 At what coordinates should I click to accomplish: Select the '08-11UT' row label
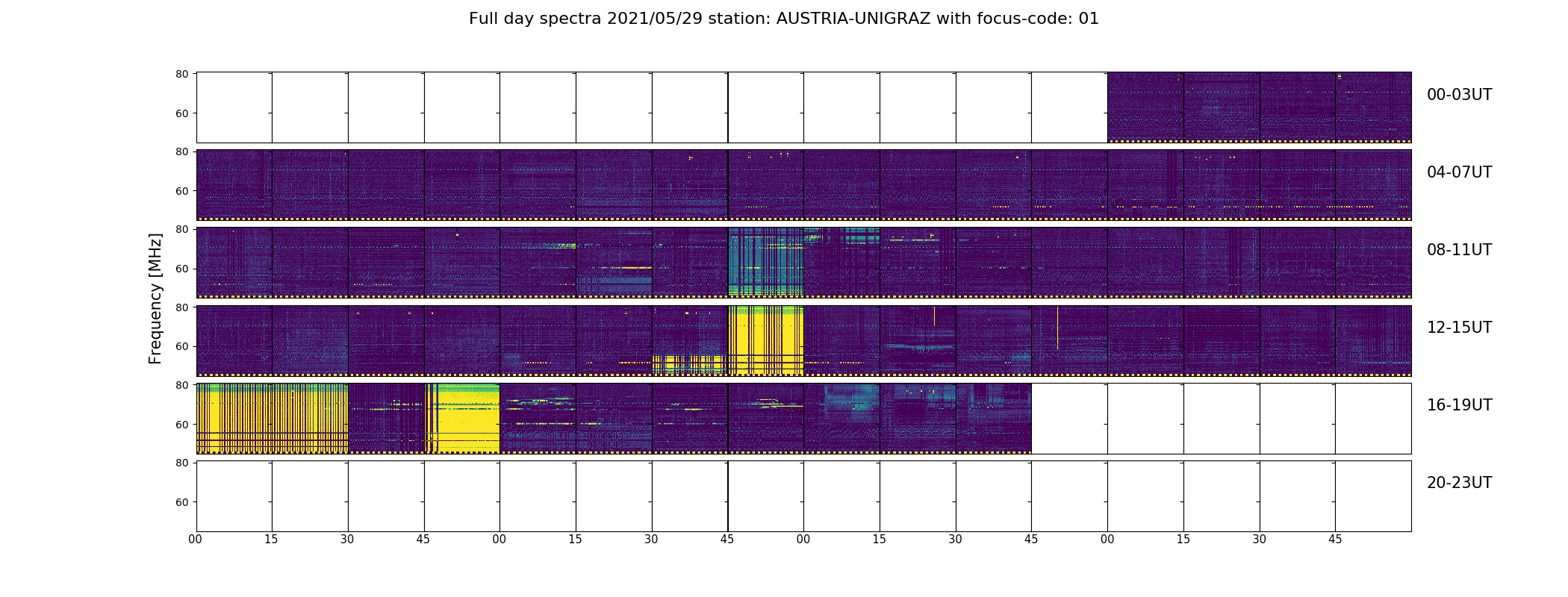pyautogui.click(x=1459, y=250)
